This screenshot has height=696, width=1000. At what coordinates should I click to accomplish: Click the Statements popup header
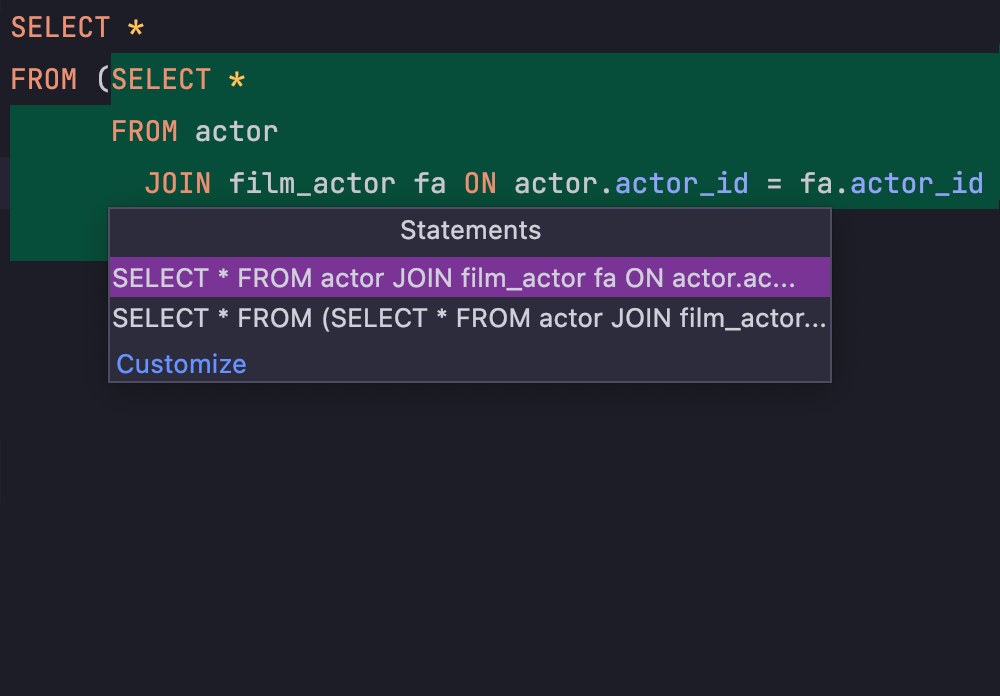pos(470,230)
